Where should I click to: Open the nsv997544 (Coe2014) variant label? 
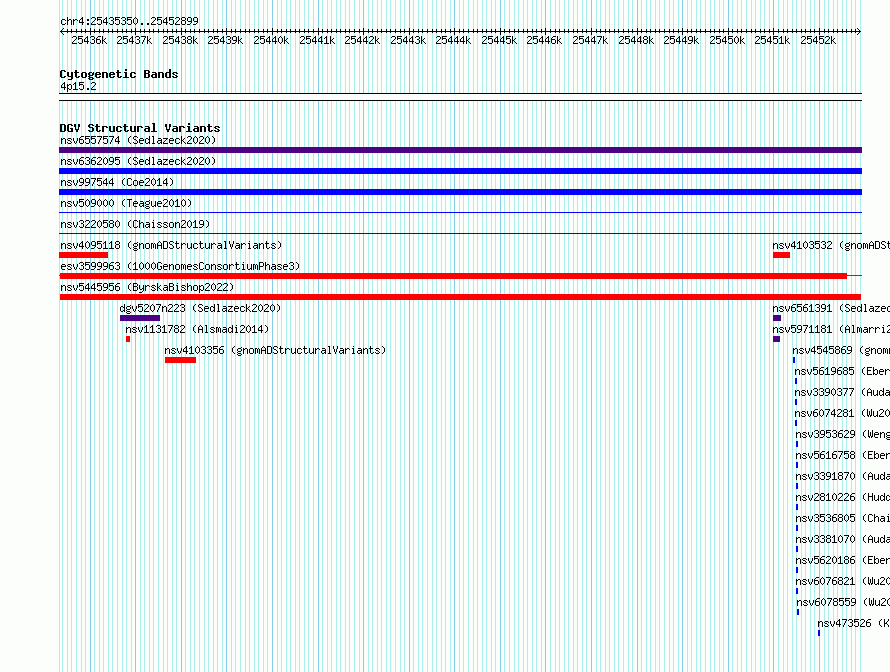pos(117,182)
